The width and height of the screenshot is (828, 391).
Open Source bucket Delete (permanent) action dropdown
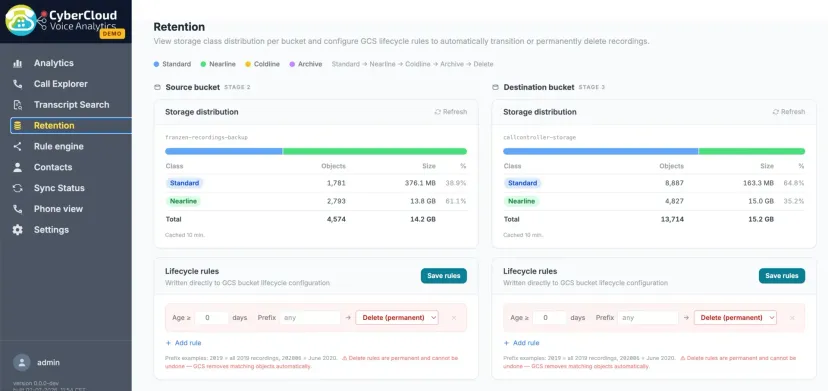tap(397, 318)
